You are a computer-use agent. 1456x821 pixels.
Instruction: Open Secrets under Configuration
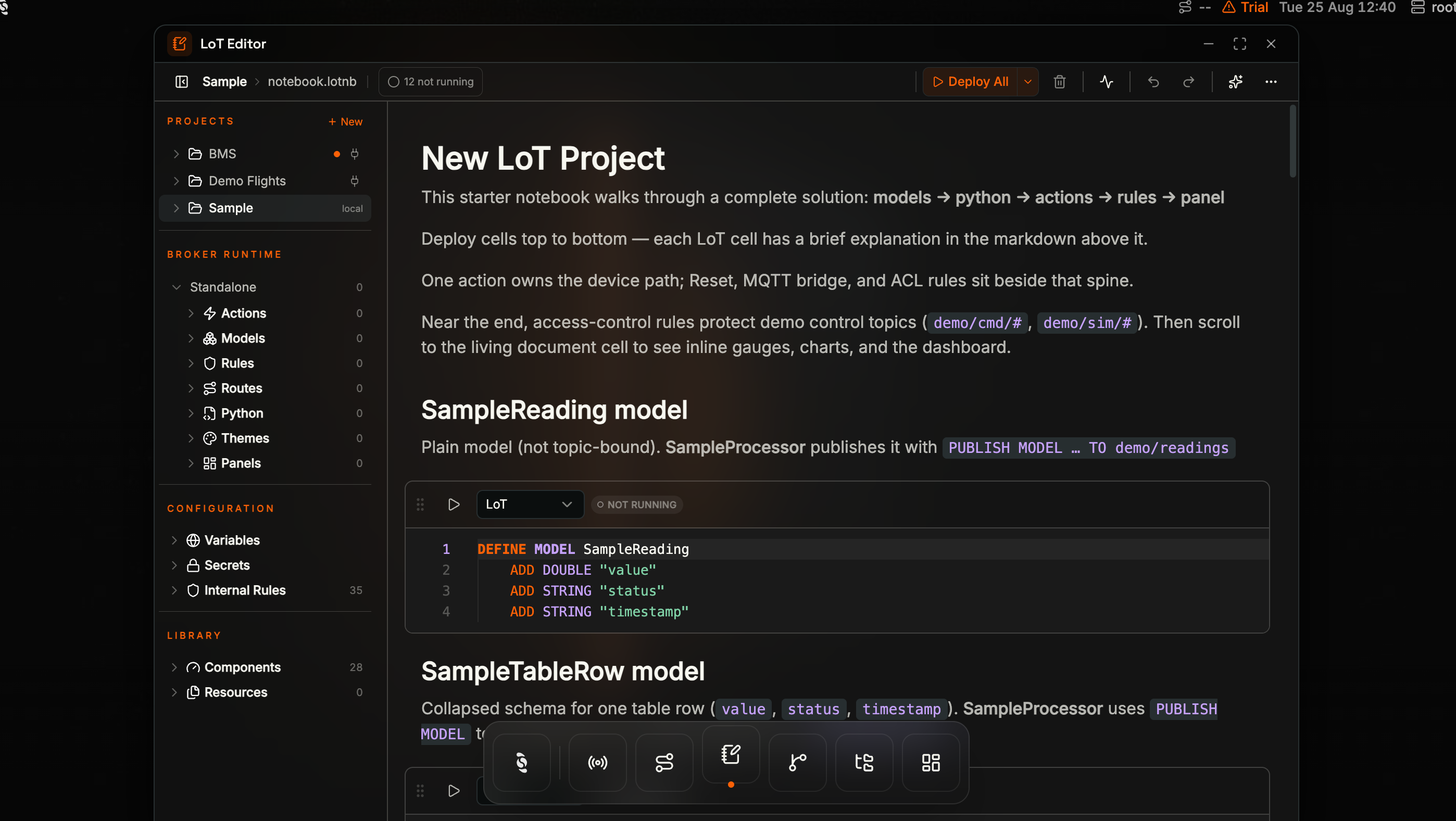[x=227, y=565]
